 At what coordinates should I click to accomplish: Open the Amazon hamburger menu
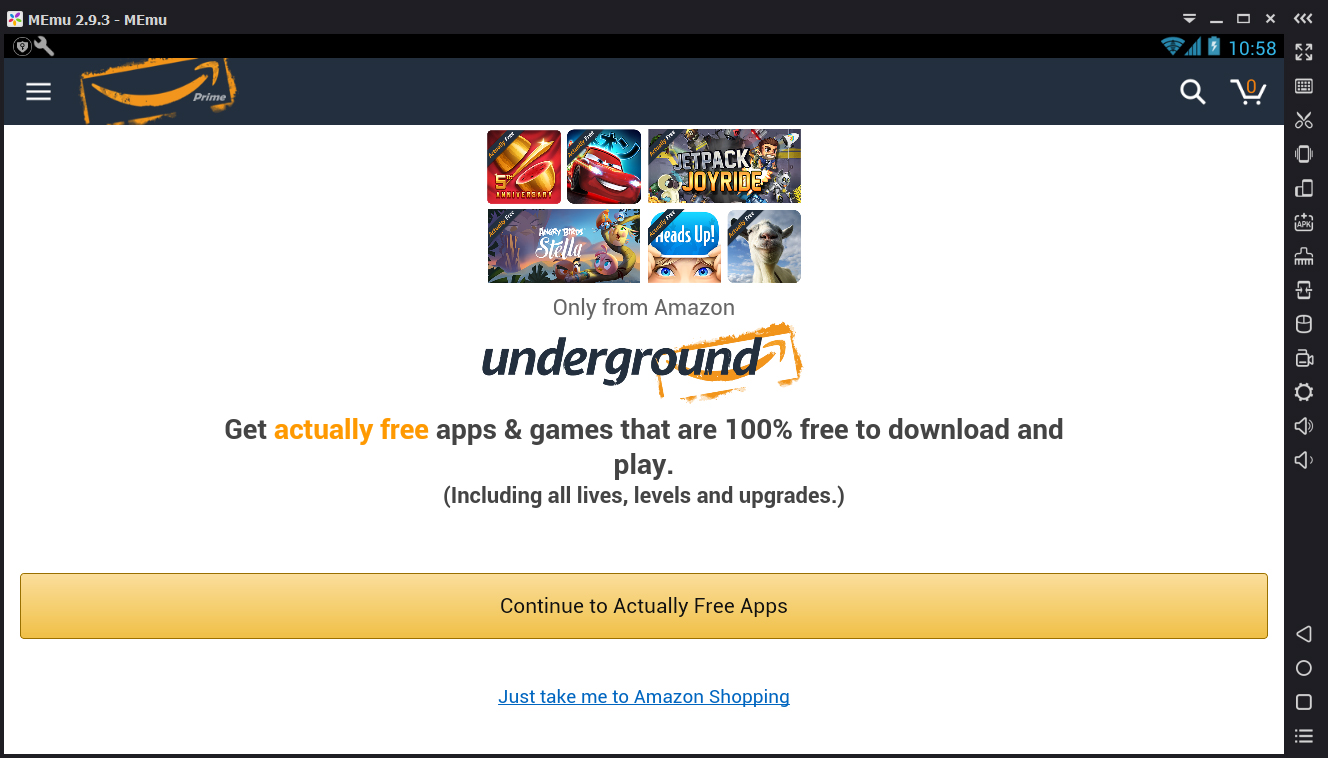click(x=38, y=92)
